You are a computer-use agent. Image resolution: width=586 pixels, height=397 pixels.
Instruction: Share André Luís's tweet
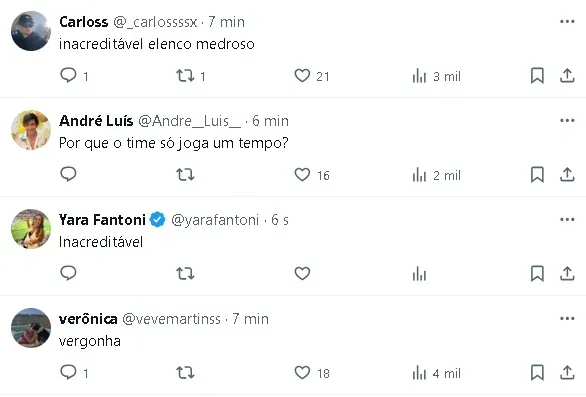pyautogui.click(x=567, y=175)
